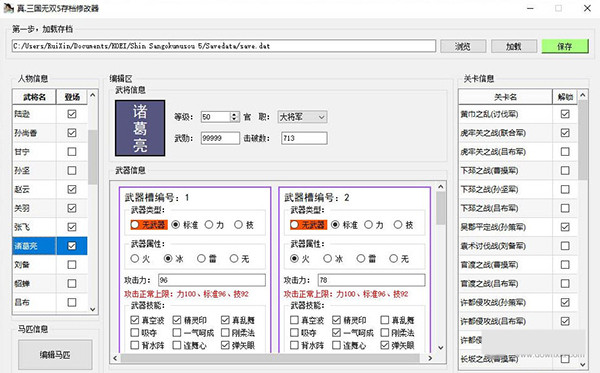This screenshot has width=600, height=373.
Task: Select 无武器 radio in weapon slot 2
Action: pos(294,225)
